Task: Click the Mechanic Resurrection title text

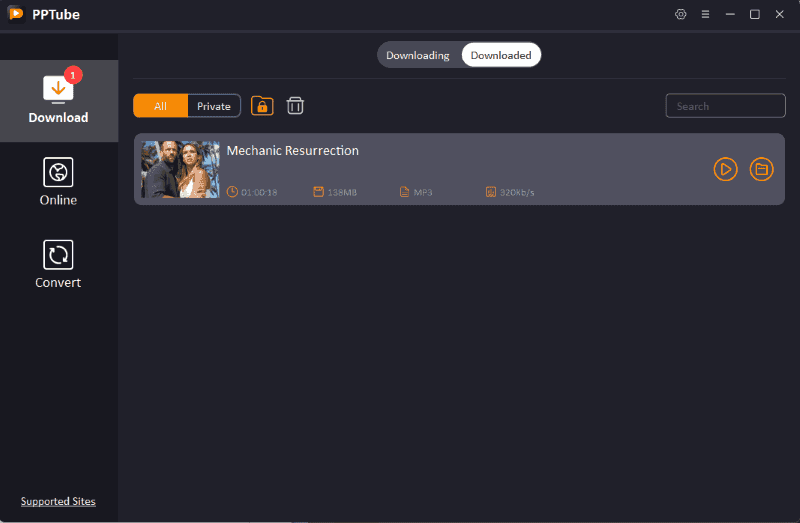Action: point(292,151)
